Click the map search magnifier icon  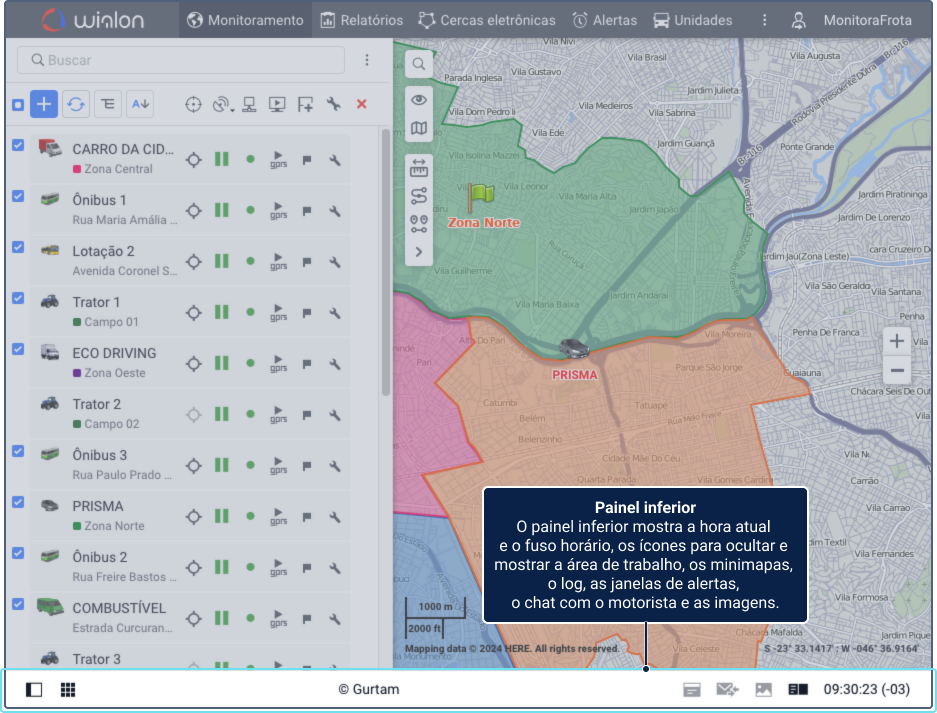tap(419, 64)
